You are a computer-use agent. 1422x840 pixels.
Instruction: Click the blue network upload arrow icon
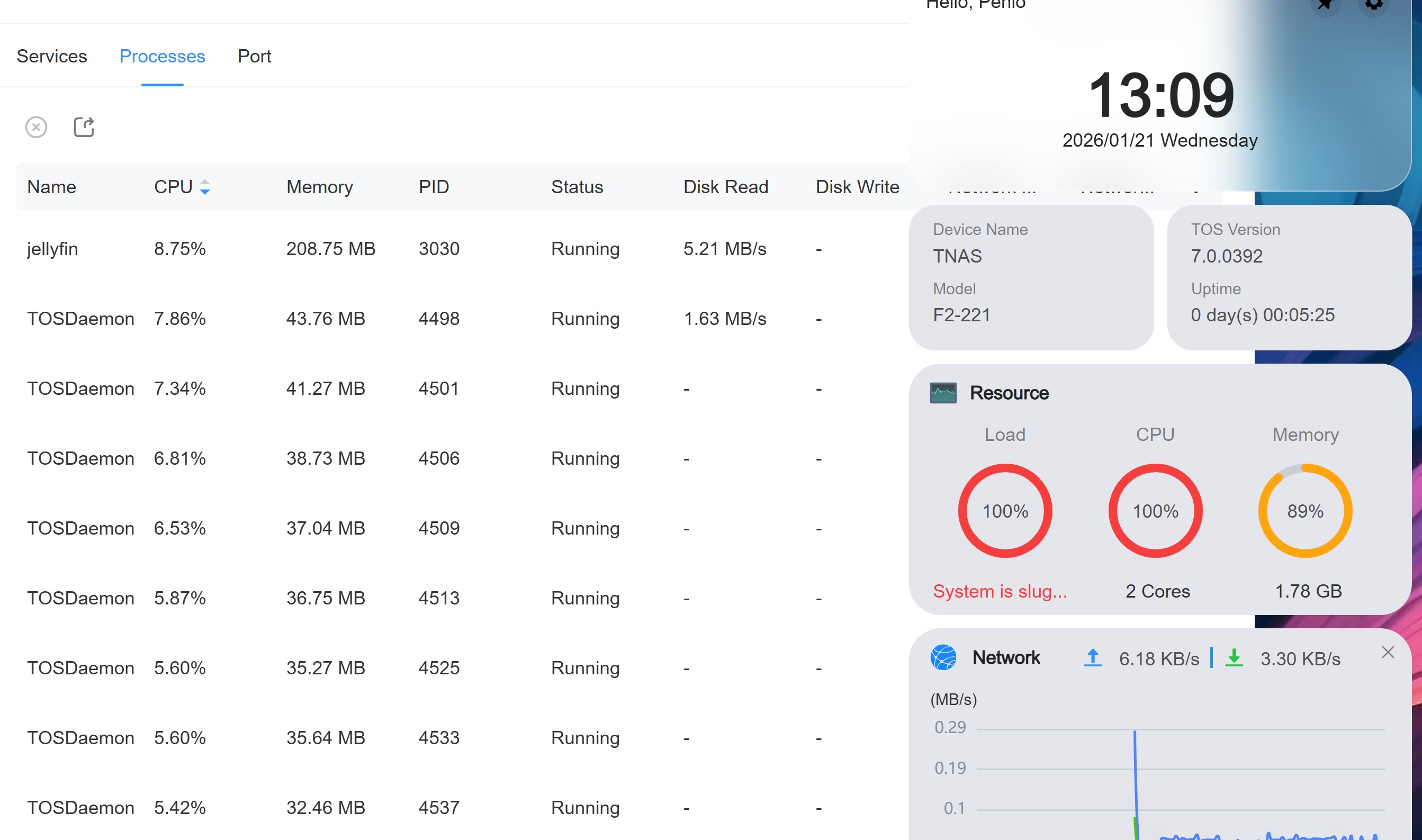point(1093,658)
